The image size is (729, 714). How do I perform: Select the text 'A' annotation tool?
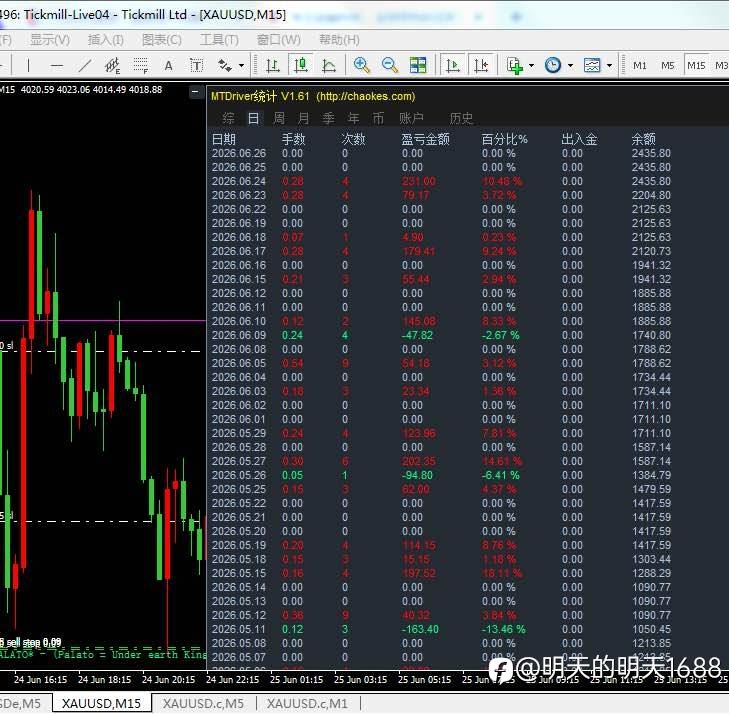[x=168, y=66]
